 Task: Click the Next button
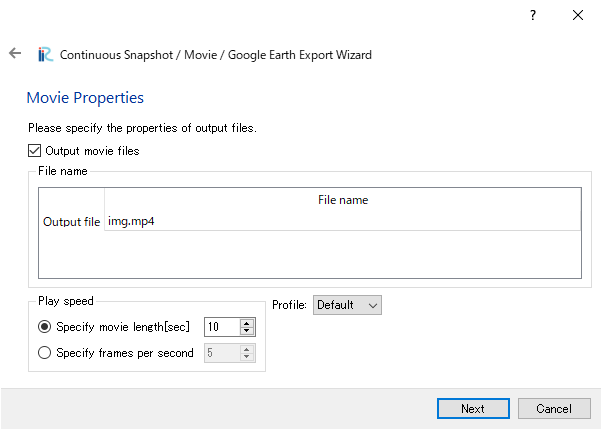pyautogui.click(x=473, y=408)
